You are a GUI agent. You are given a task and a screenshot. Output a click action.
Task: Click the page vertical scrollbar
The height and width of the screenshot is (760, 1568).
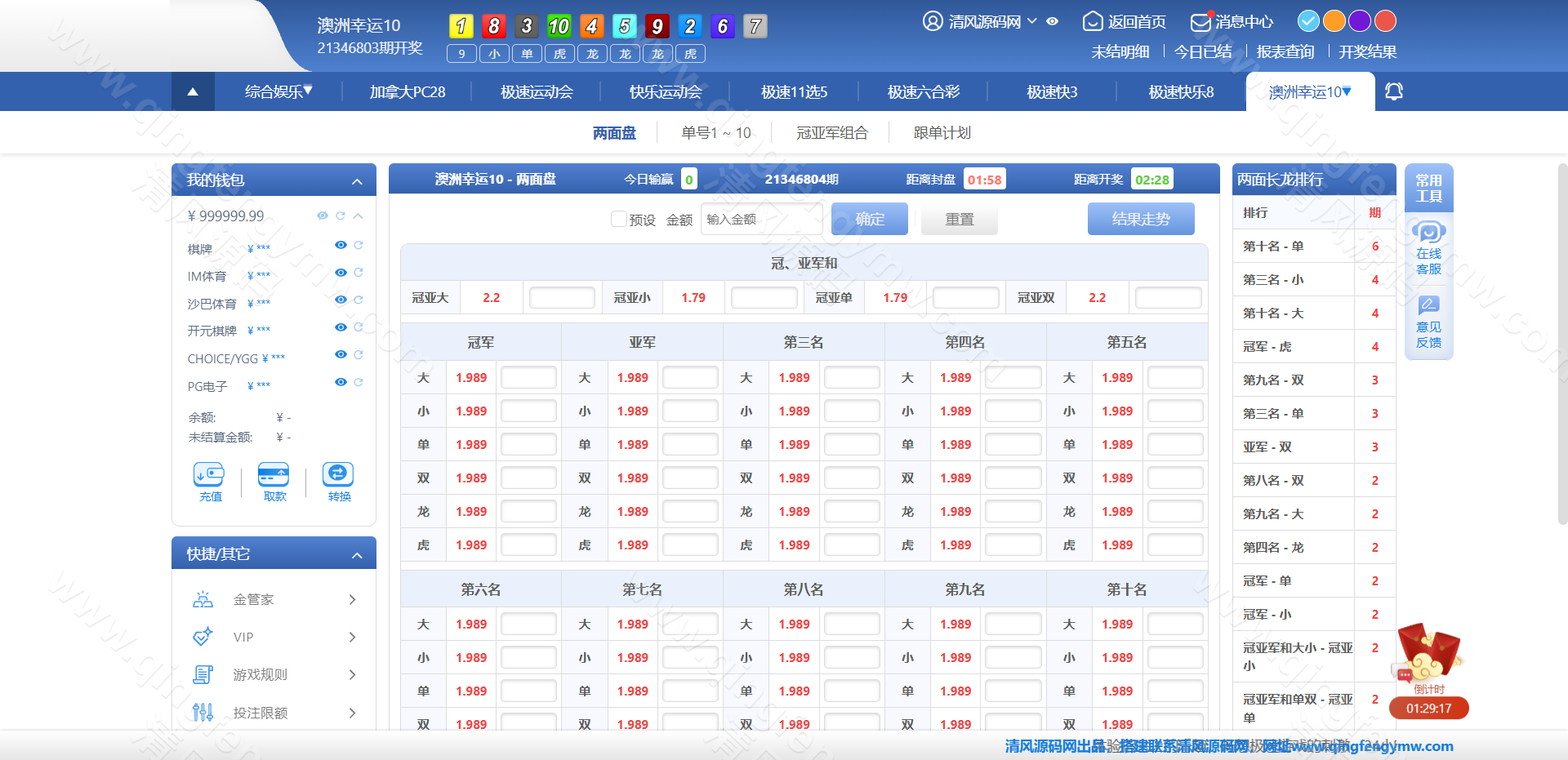[x=1563, y=343]
